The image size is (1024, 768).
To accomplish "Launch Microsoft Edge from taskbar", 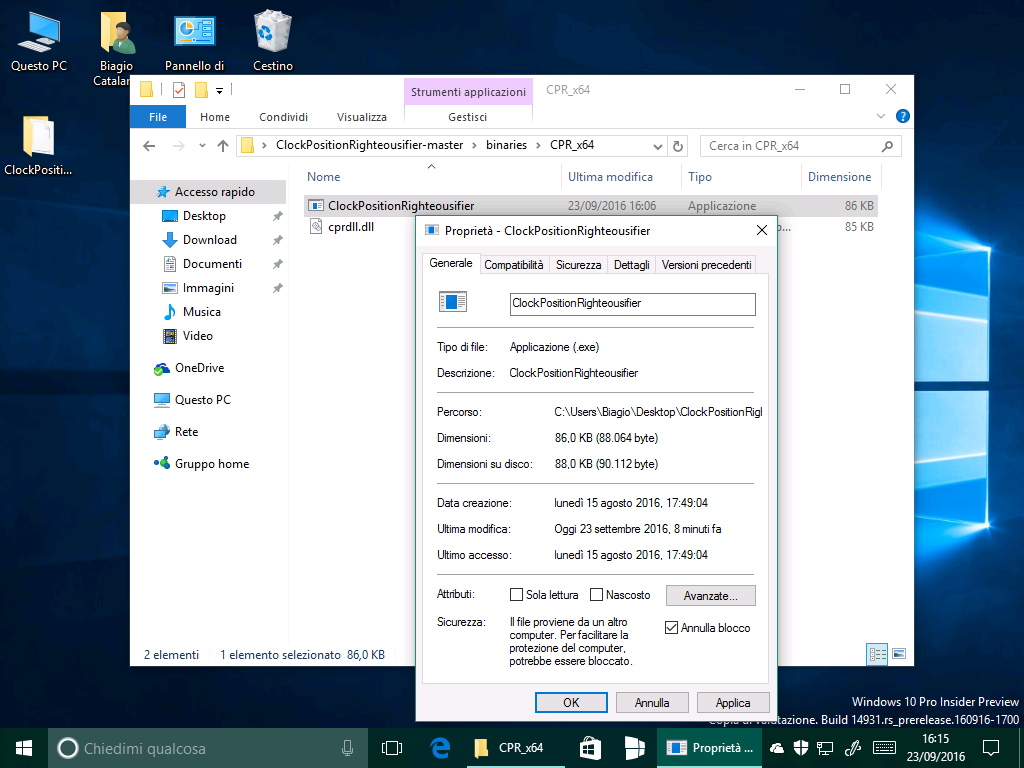I will pos(440,748).
